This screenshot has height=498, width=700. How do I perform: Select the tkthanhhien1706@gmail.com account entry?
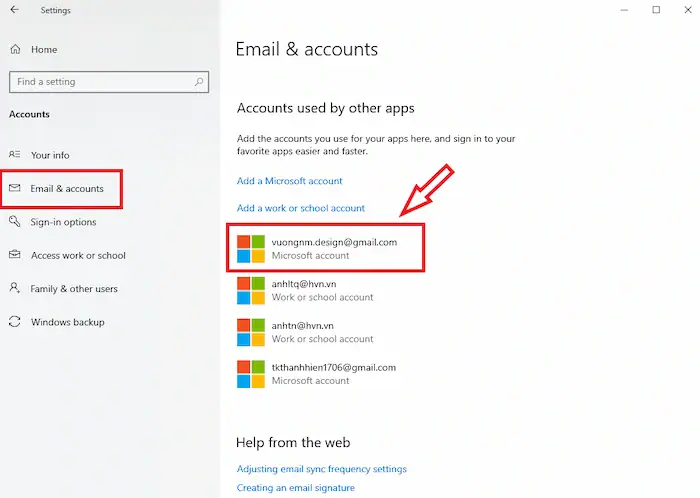click(x=316, y=374)
